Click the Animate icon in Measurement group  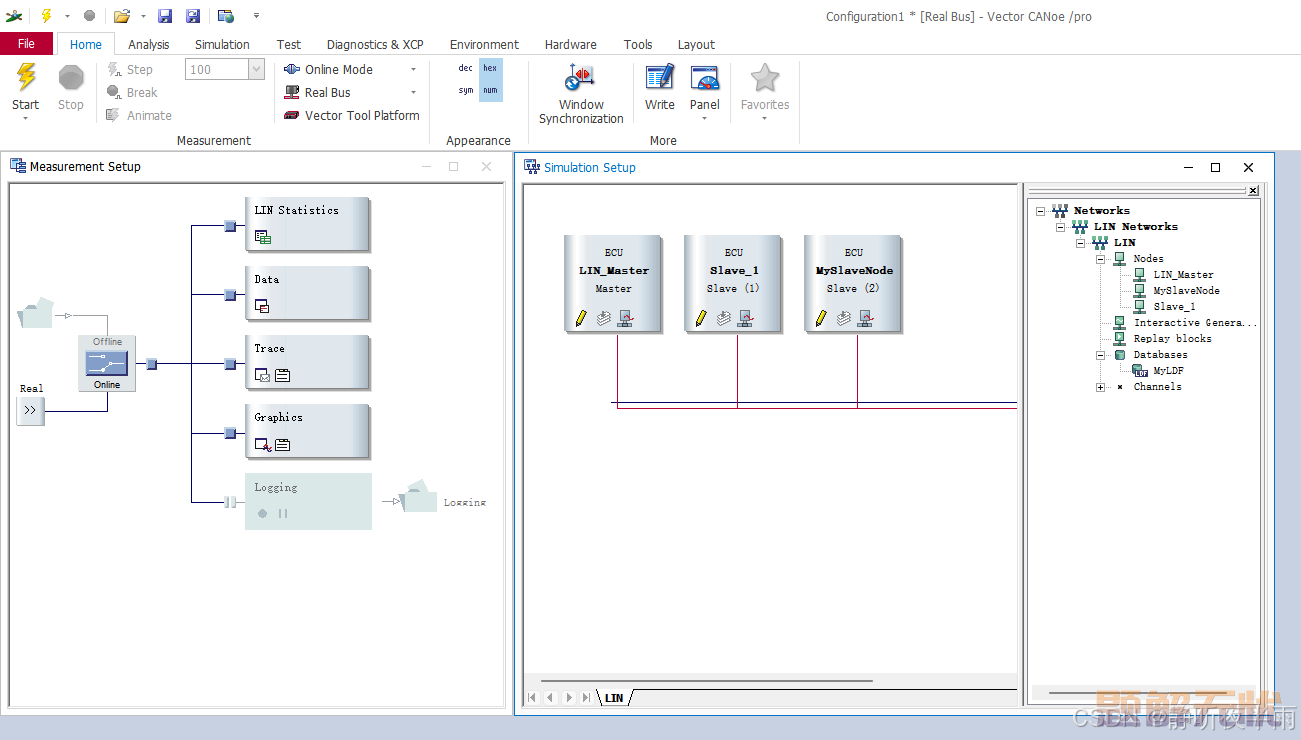click(114, 115)
